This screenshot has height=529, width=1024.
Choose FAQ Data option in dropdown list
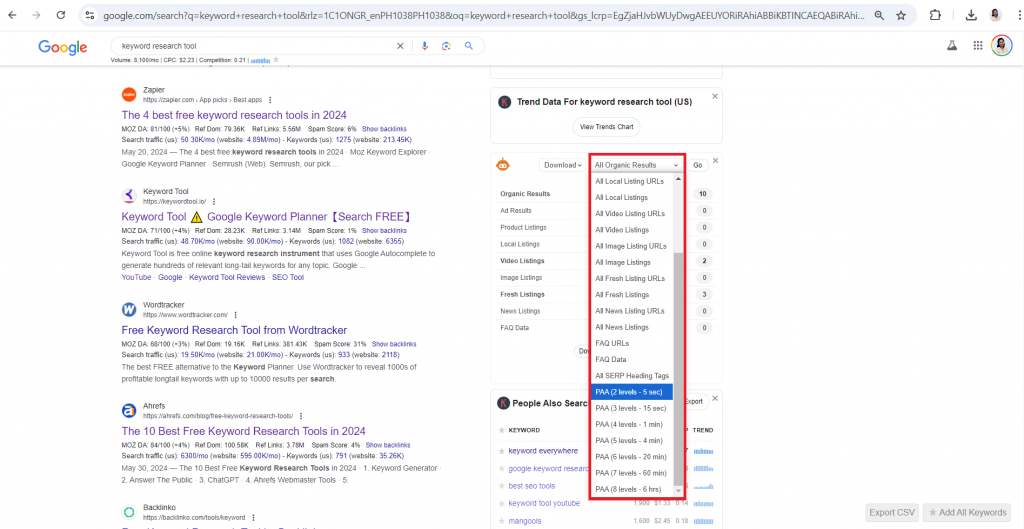(x=632, y=359)
